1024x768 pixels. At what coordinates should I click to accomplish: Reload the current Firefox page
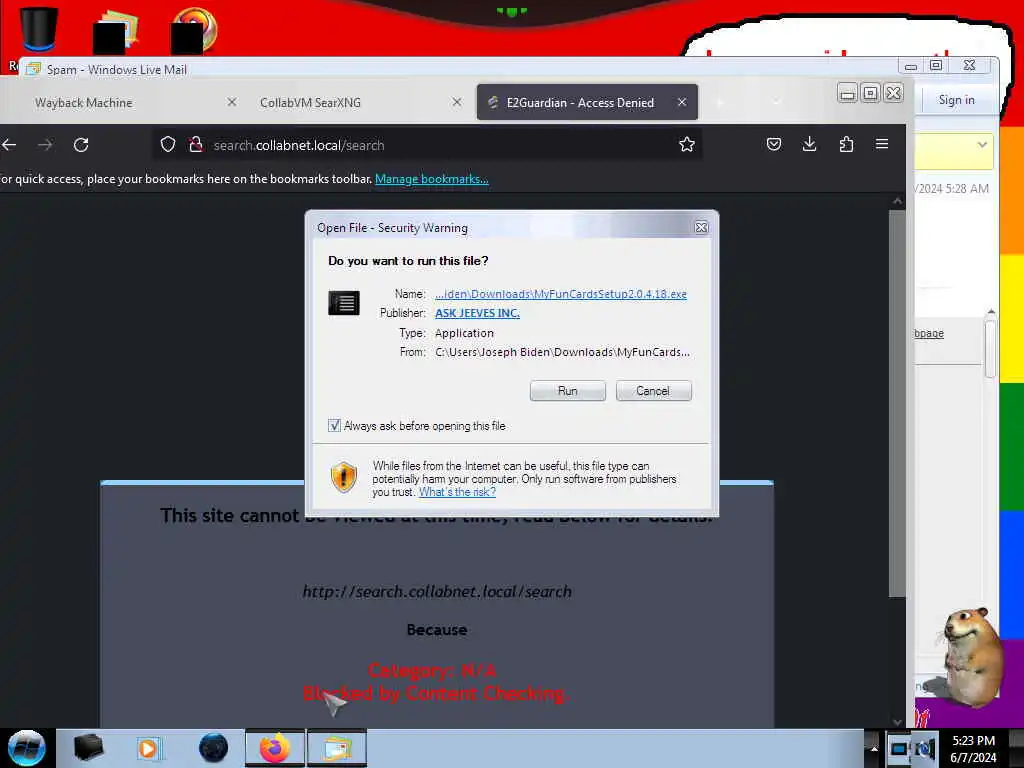pos(81,145)
